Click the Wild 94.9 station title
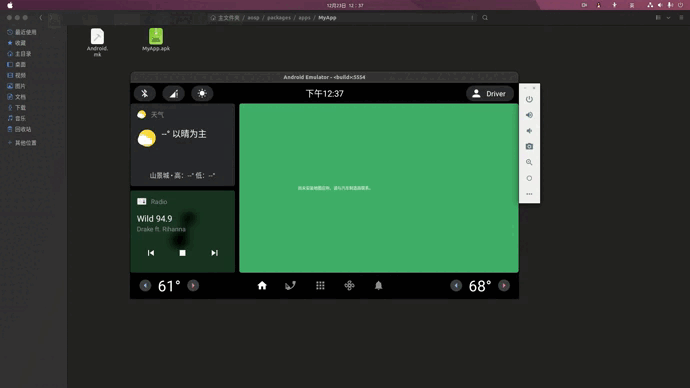This screenshot has height=388, width=690. tap(154, 219)
